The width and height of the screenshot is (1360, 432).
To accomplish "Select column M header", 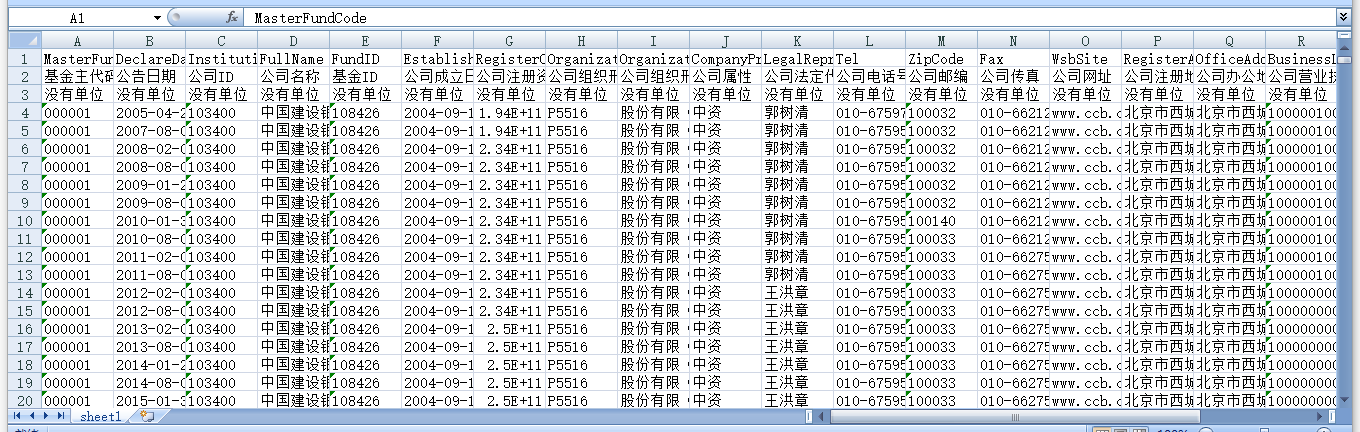I will point(941,41).
